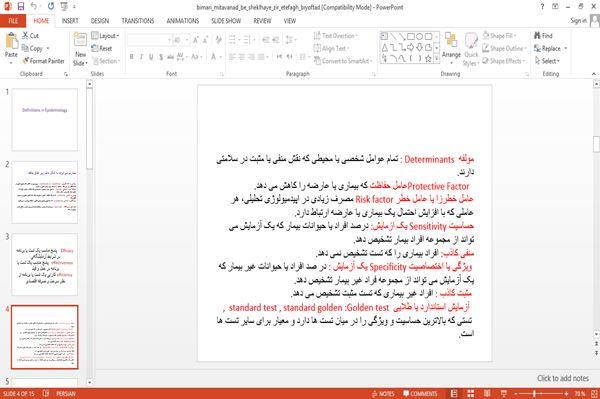Switch to the TRANSITIONS tab

coord(138,21)
